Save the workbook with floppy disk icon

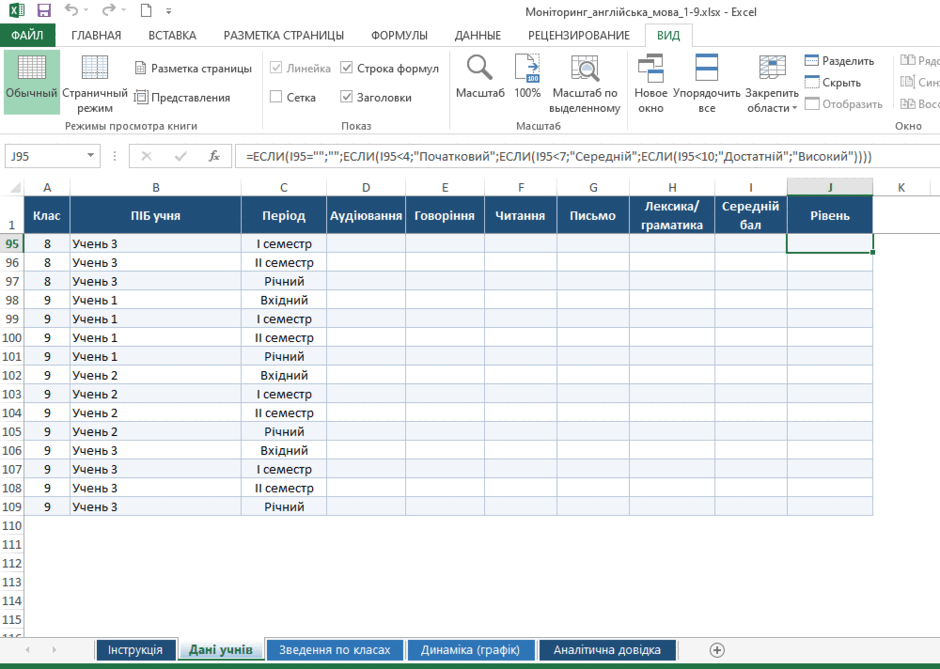click(44, 11)
